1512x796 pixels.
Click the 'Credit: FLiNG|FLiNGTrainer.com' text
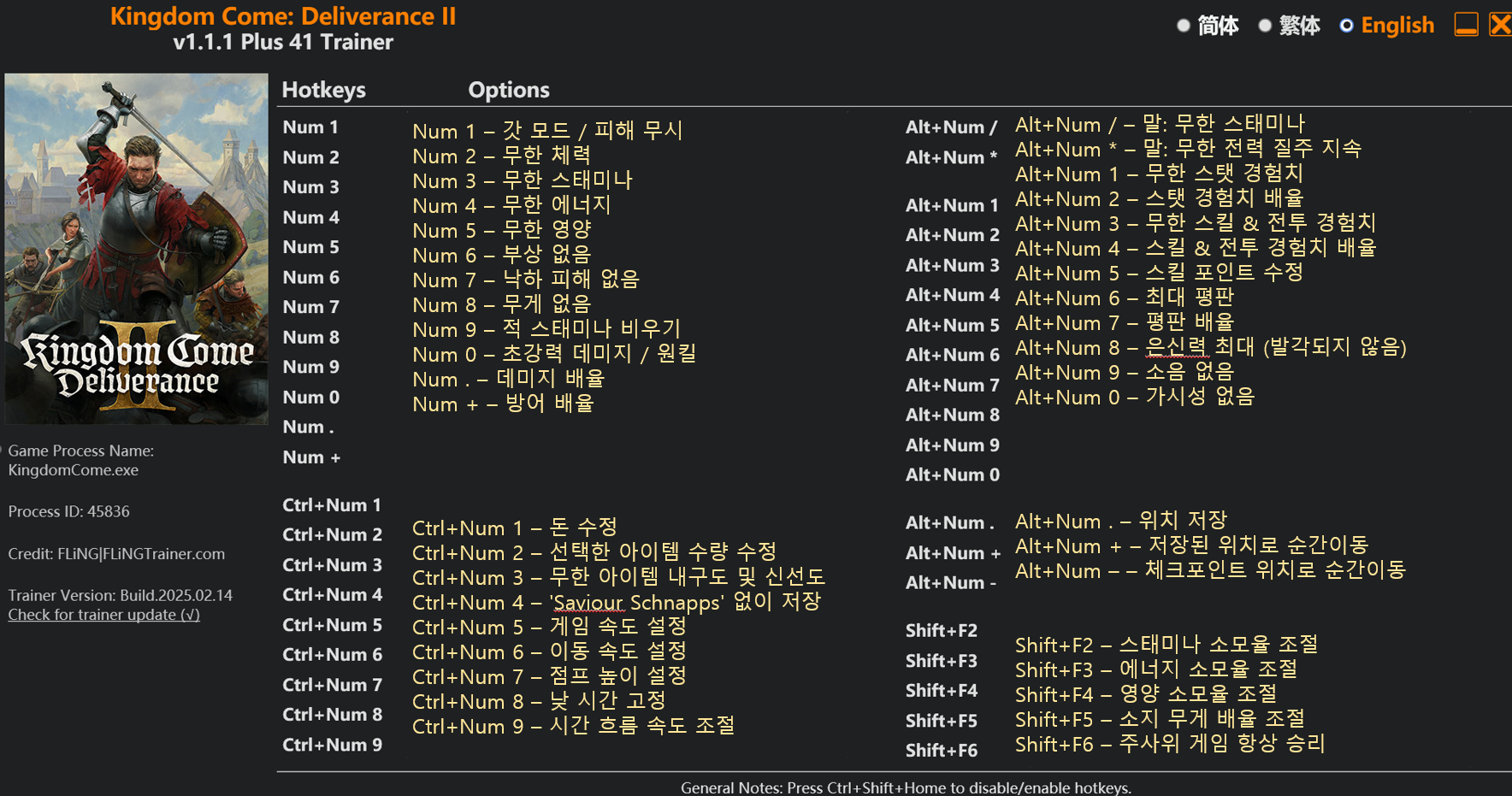tap(116, 554)
